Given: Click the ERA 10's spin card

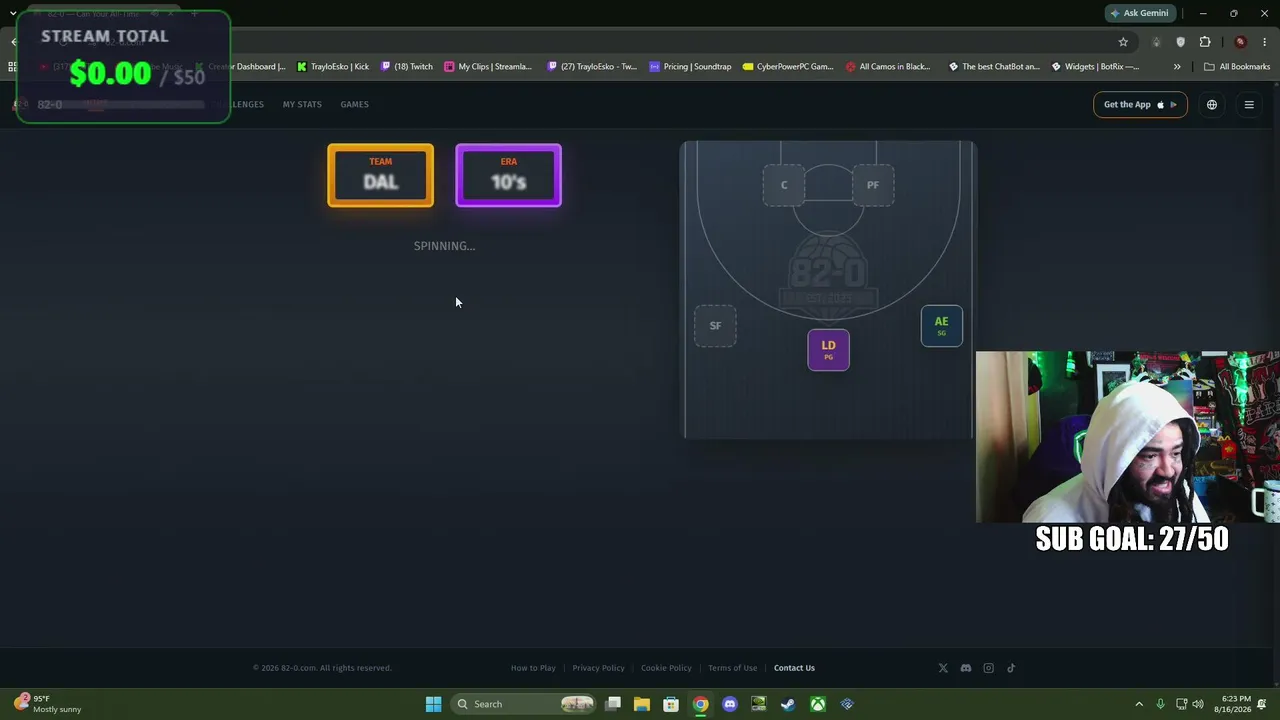Looking at the screenshot, I should click(x=508, y=176).
